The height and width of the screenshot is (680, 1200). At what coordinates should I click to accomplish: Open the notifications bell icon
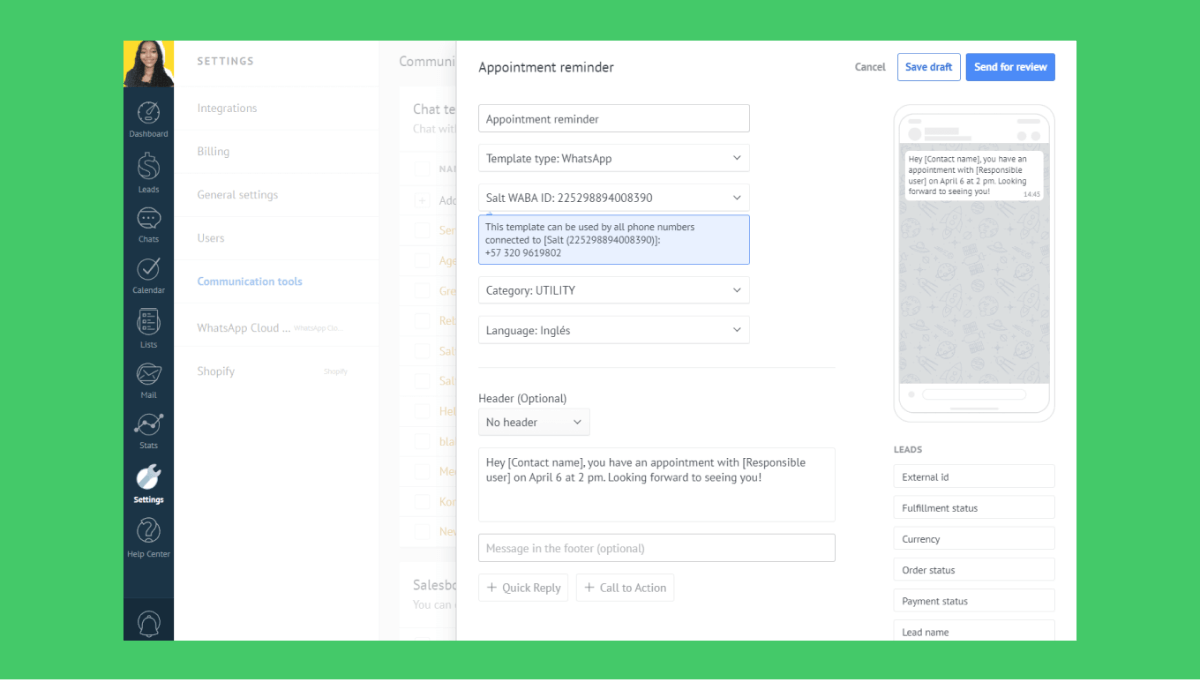[x=148, y=623]
